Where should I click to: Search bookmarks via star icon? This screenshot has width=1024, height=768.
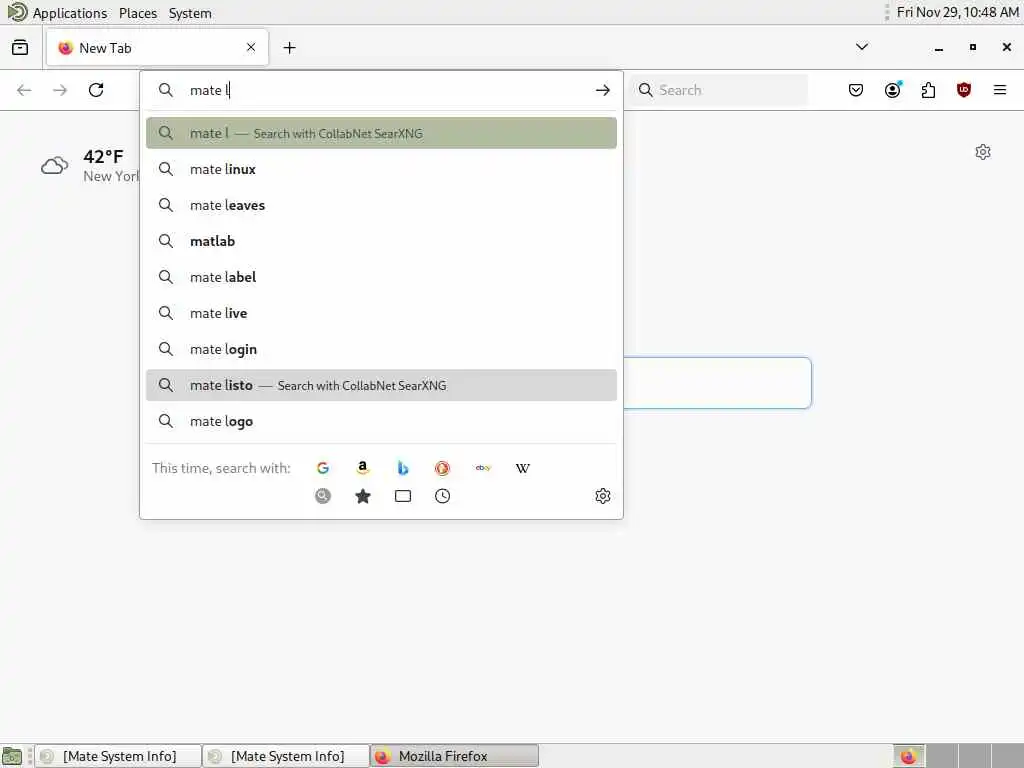point(362,496)
